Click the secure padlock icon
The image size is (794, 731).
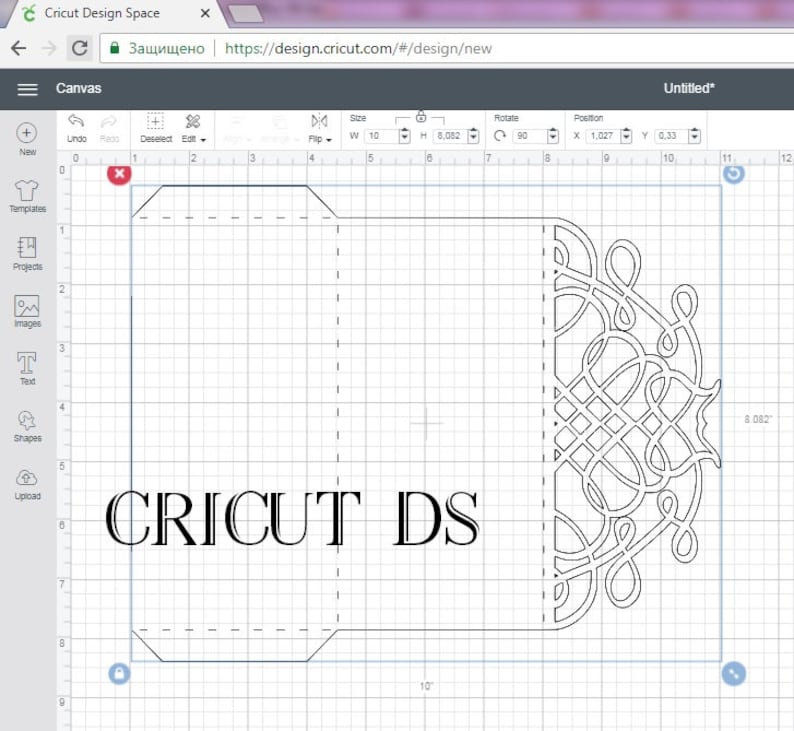pyautogui.click(x=115, y=48)
